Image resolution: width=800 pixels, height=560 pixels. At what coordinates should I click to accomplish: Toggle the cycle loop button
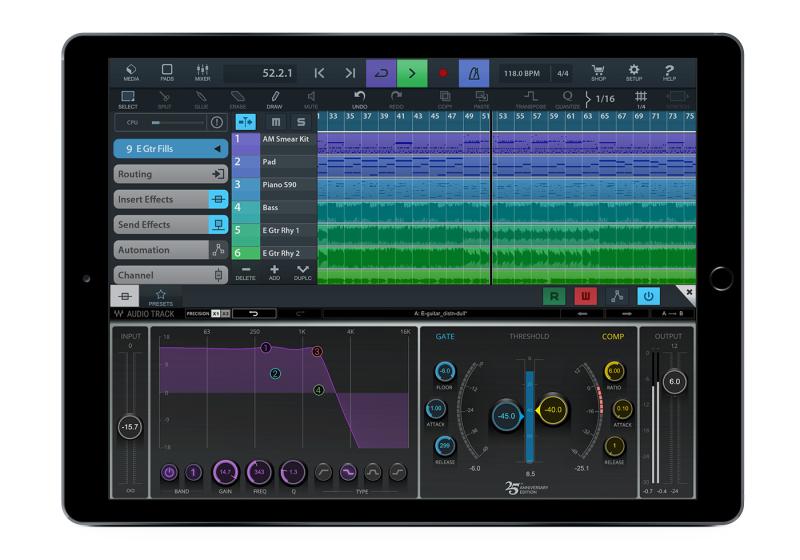381,73
